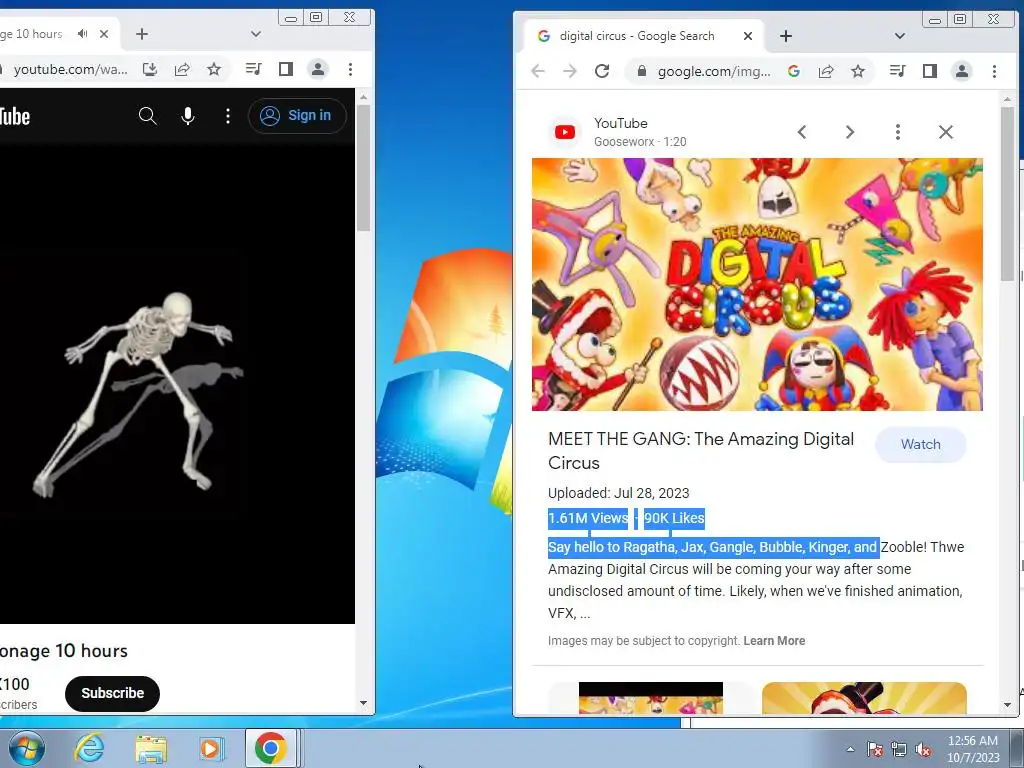Viewport: 1024px width, 768px height.
Task: Click YouTube window vertical scrollbar thumb
Action: (x=363, y=168)
